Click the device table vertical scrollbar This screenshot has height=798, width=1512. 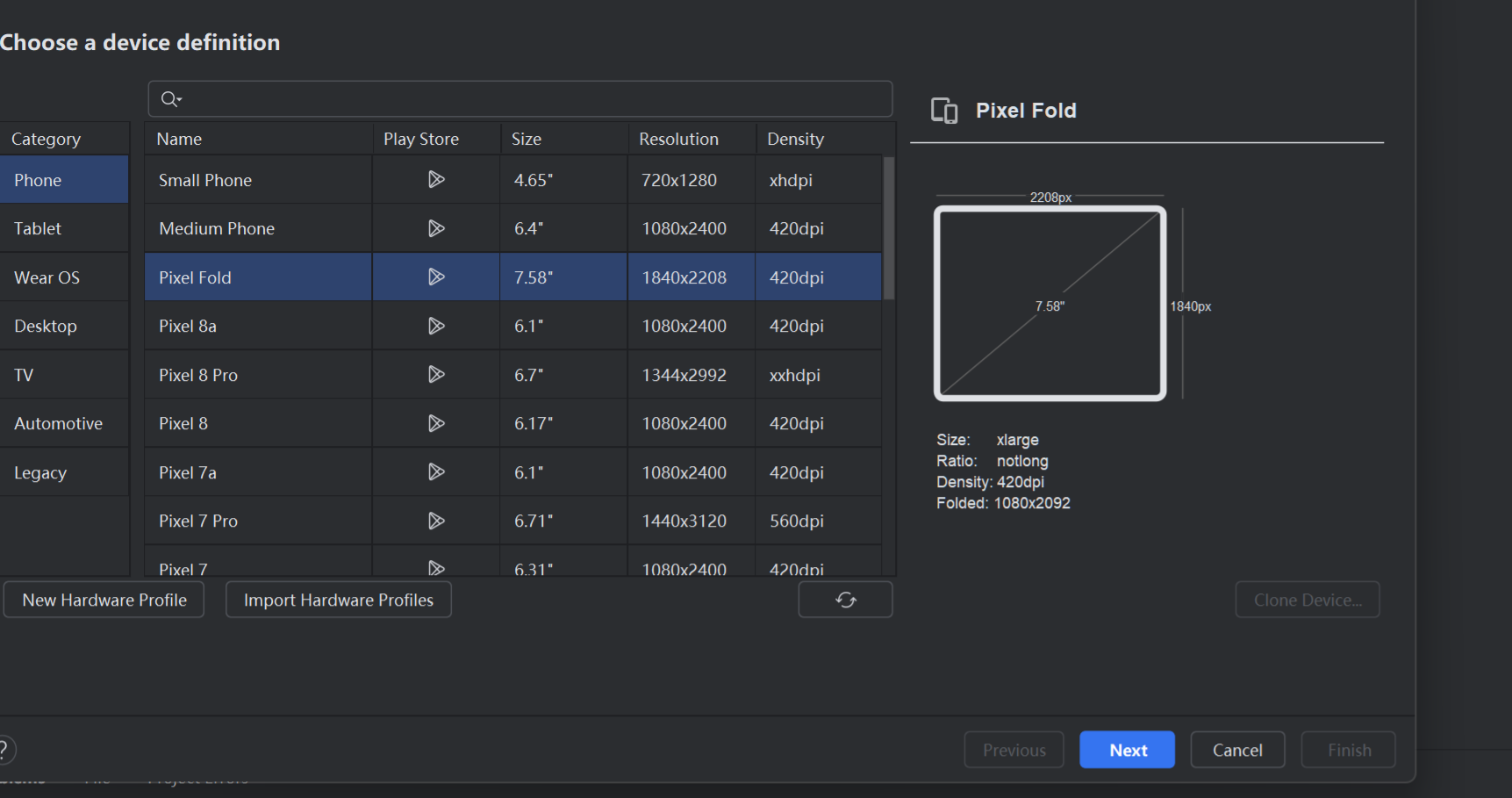tap(889, 228)
